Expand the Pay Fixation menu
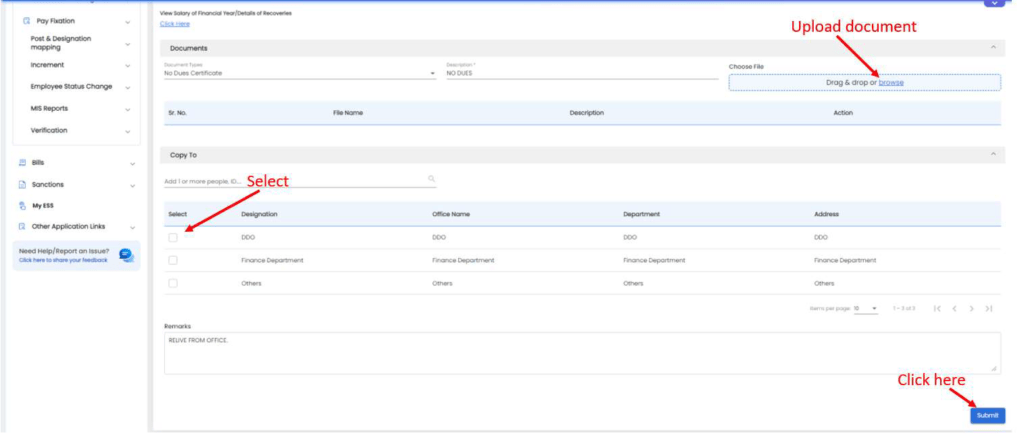Screen dimensions: 1024x448 pyautogui.click(x=127, y=22)
